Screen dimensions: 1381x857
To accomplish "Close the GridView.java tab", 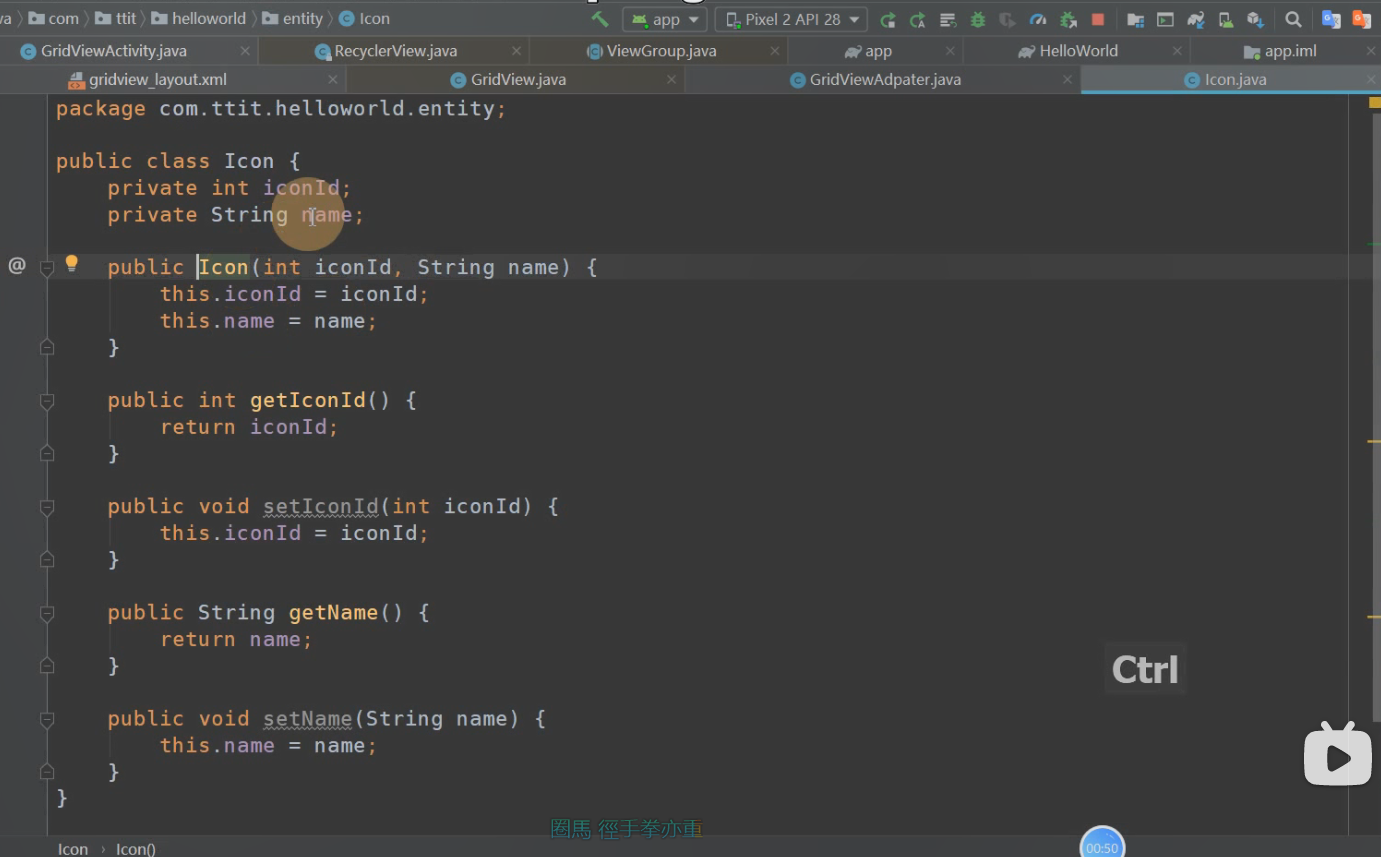I will coord(672,80).
